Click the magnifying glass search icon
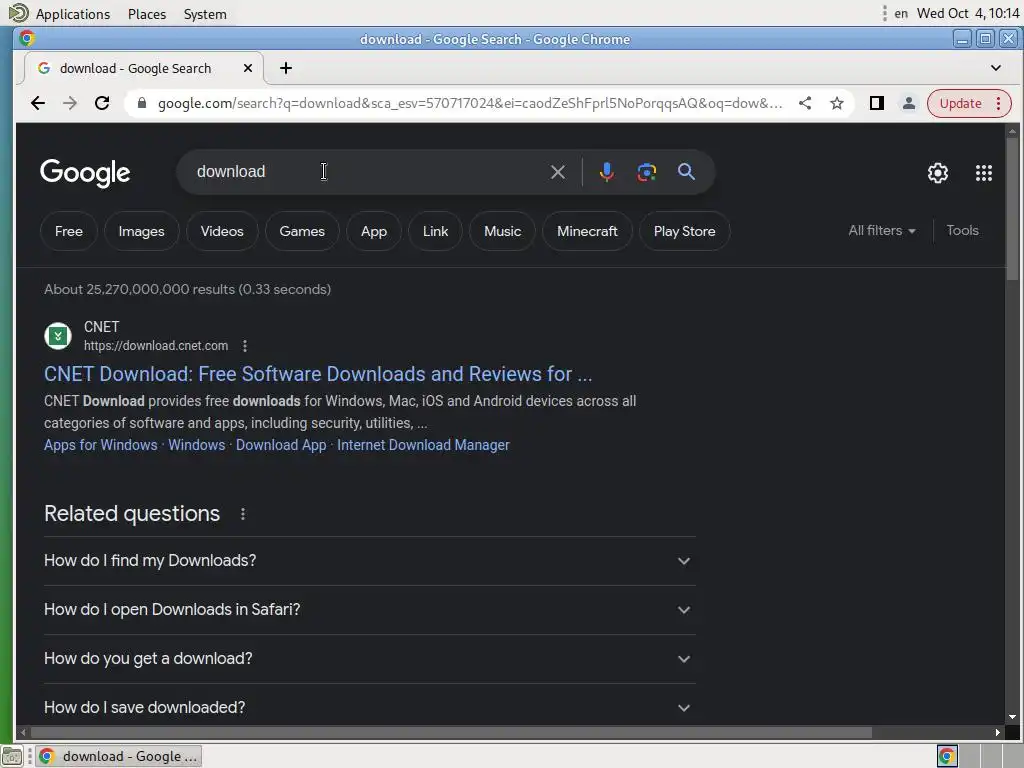The width and height of the screenshot is (1024, 768). click(686, 171)
